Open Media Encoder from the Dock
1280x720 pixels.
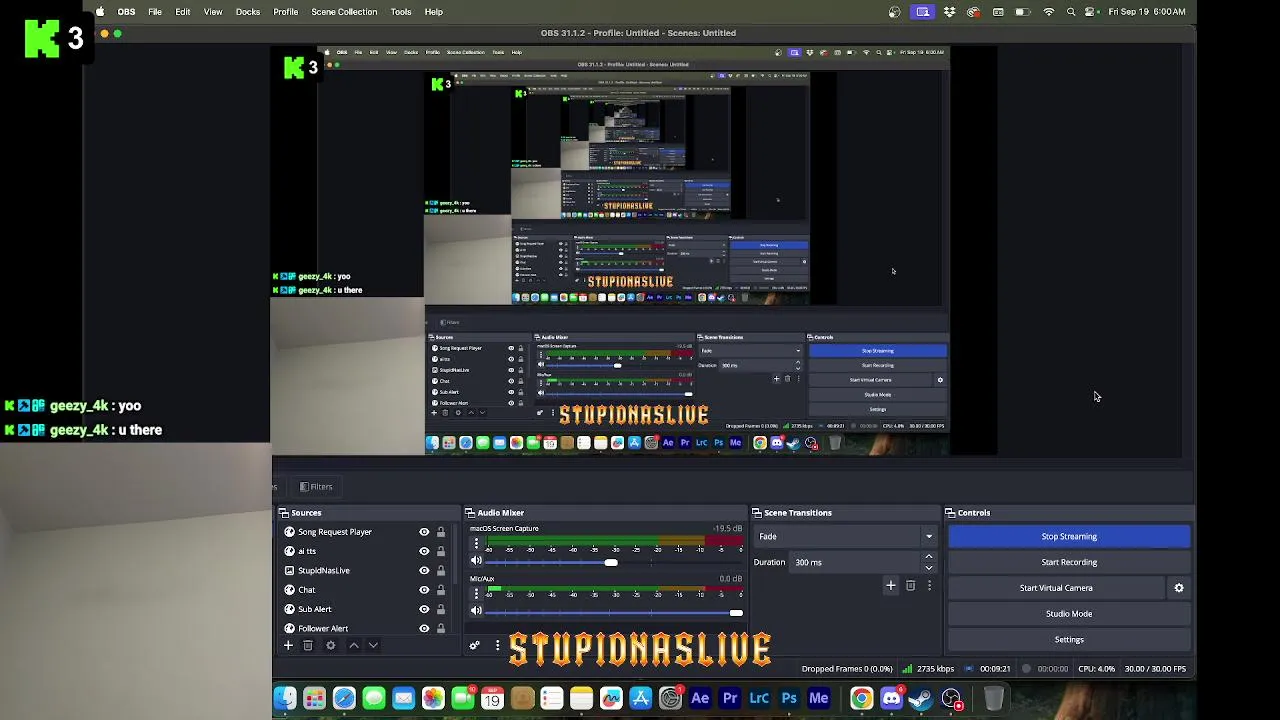[819, 698]
